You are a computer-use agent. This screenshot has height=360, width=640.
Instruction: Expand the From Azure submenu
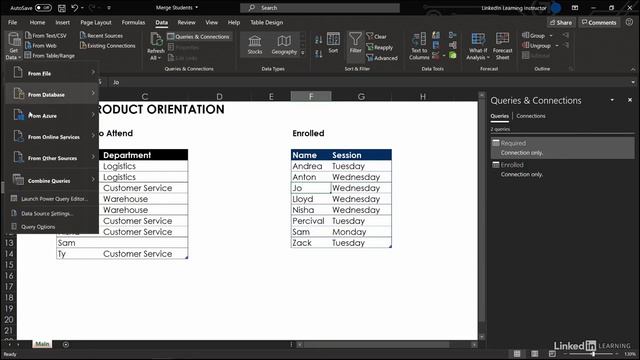tap(52, 116)
